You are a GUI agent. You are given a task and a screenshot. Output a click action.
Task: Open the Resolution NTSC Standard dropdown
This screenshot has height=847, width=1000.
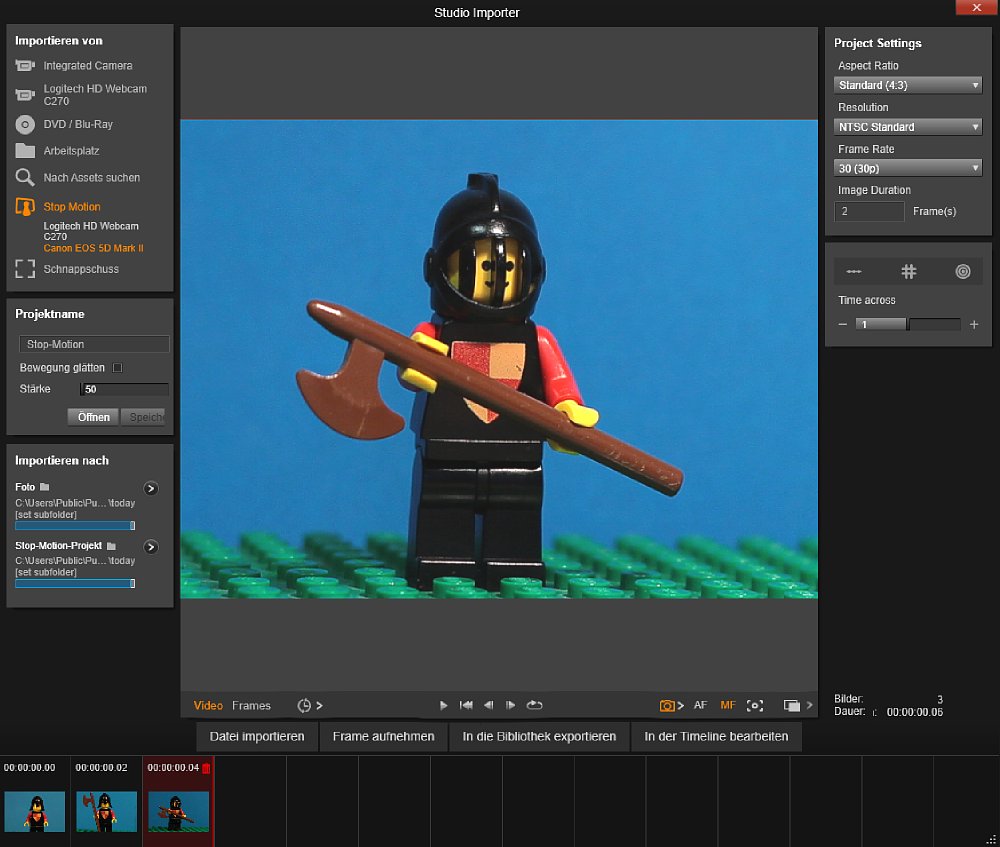tap(908, 127)
